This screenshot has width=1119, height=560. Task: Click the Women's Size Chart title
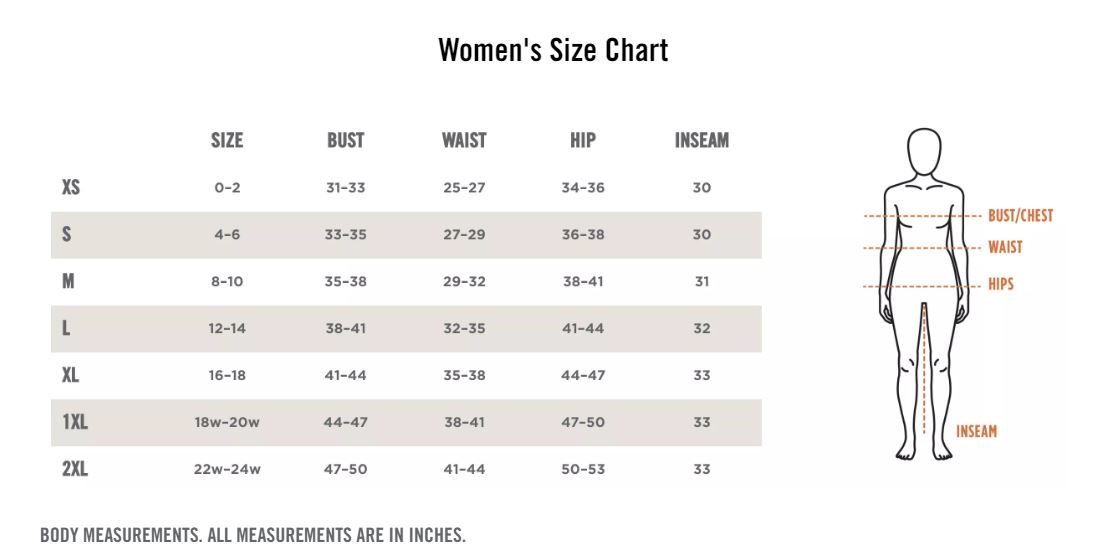pos(553,50)
